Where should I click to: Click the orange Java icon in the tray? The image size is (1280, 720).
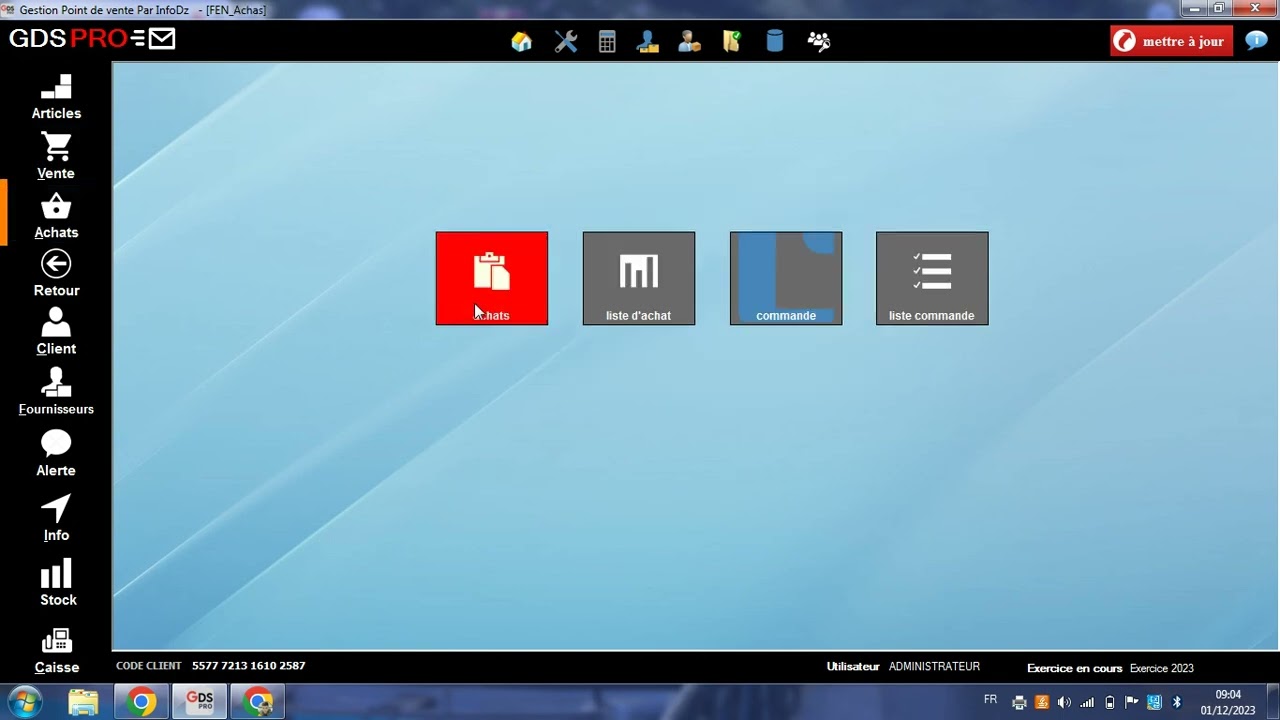tap(1042, 702)
